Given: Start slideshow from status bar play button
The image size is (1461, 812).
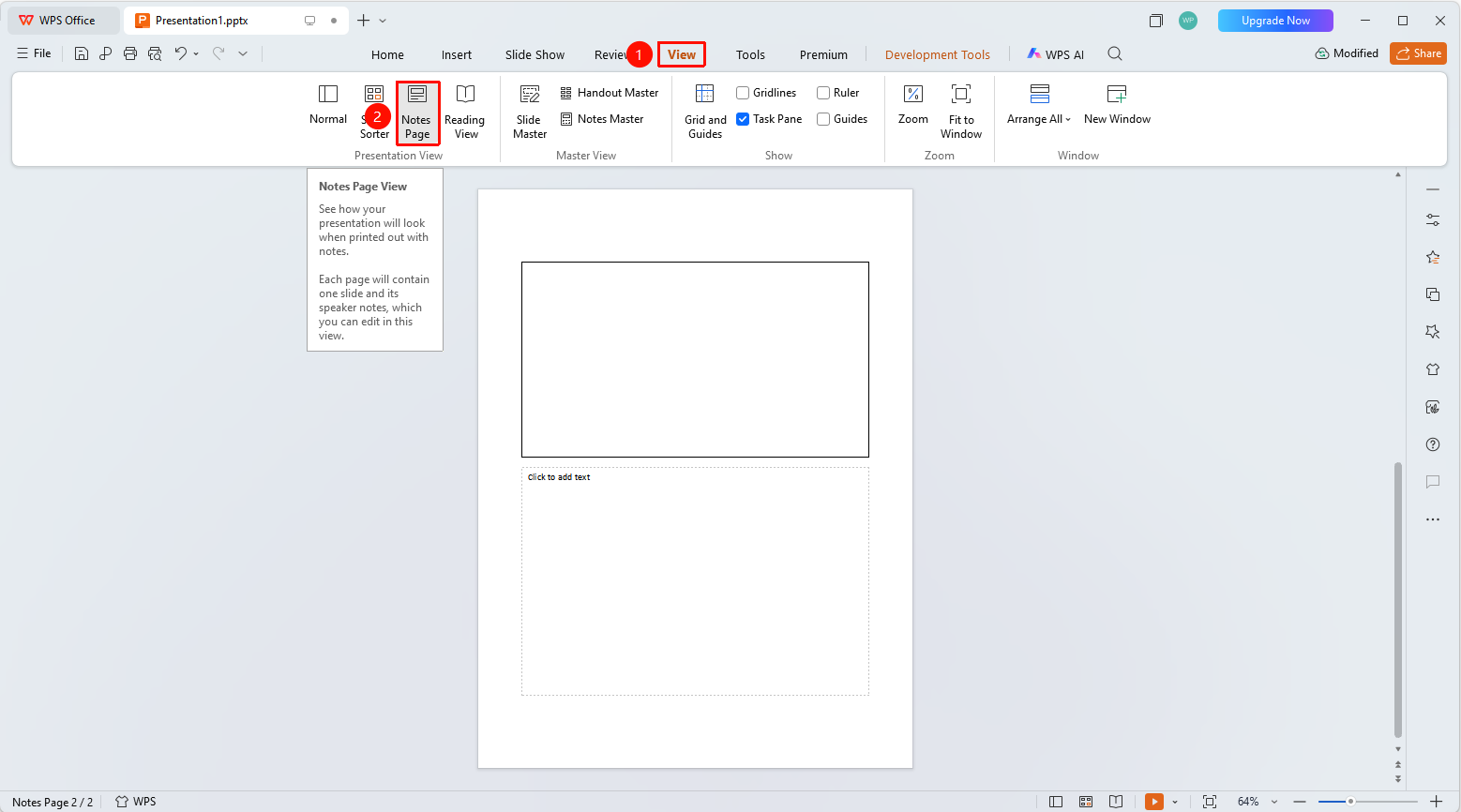Looking at the screenshot, I should 1154,802.
